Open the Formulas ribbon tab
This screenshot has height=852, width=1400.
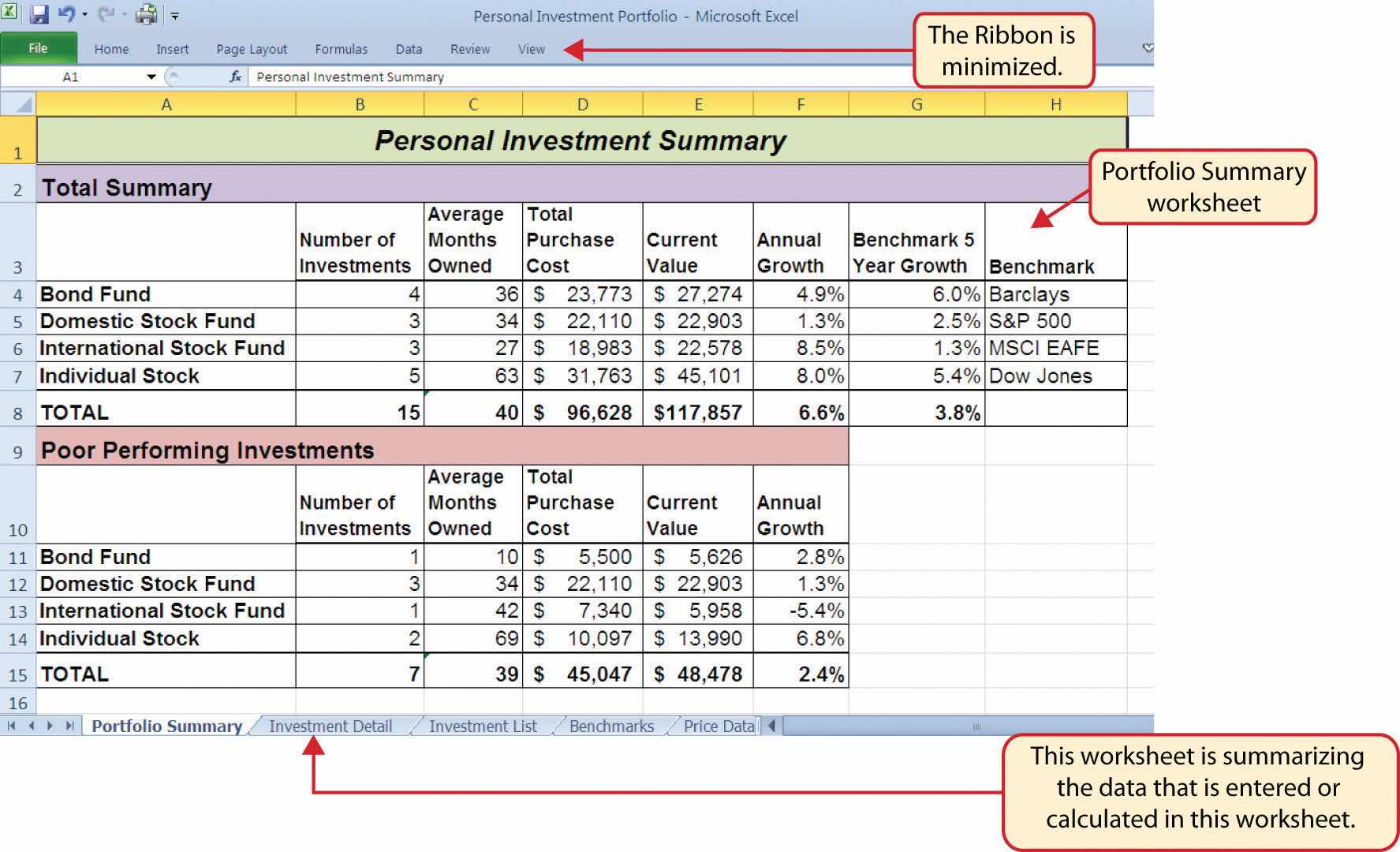click(341, 49)
